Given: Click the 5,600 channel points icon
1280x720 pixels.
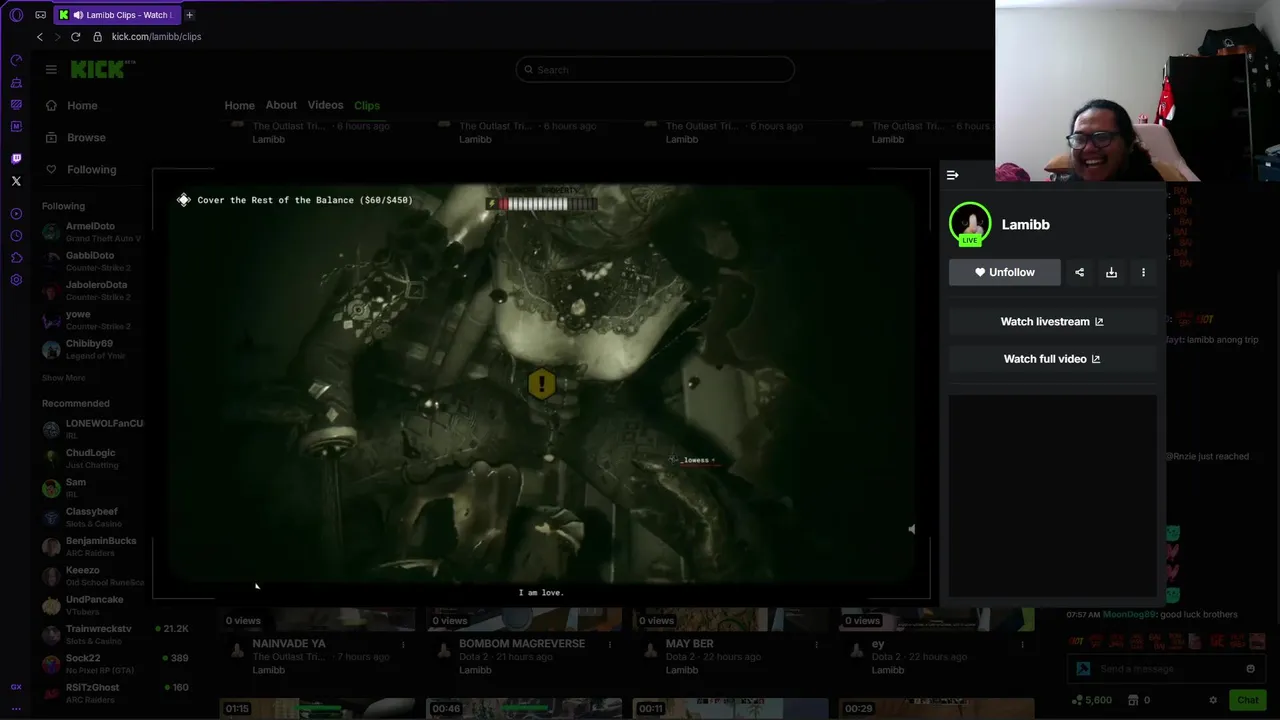Looking at the screenshot, I should pyautogui.click(x=1076, y=700).
